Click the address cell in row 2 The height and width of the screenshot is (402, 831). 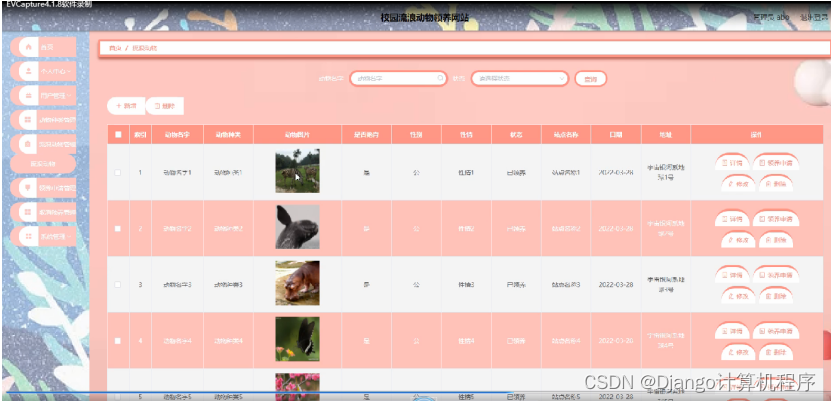(x=666, y=228)
